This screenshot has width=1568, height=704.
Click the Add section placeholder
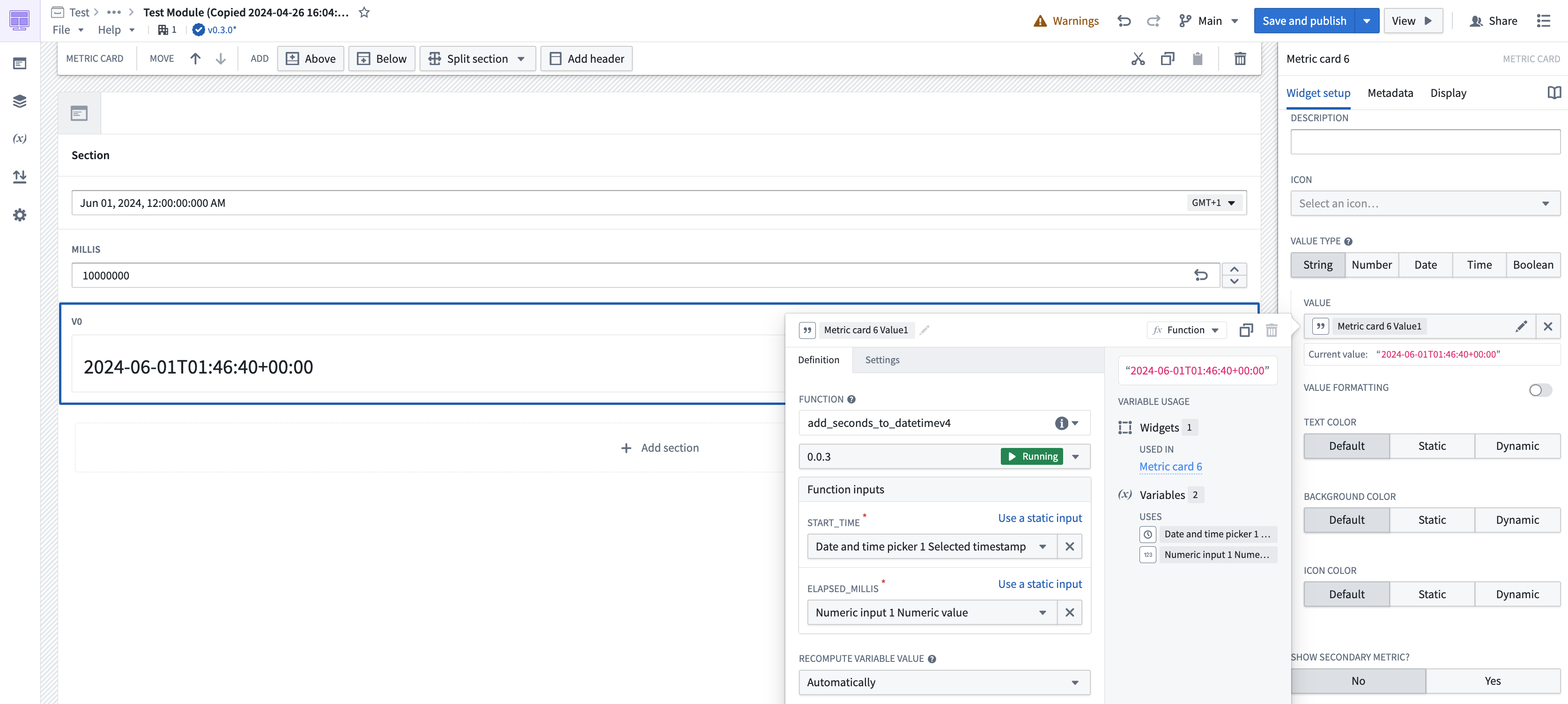pyautogui.click(x=660, y=447)
